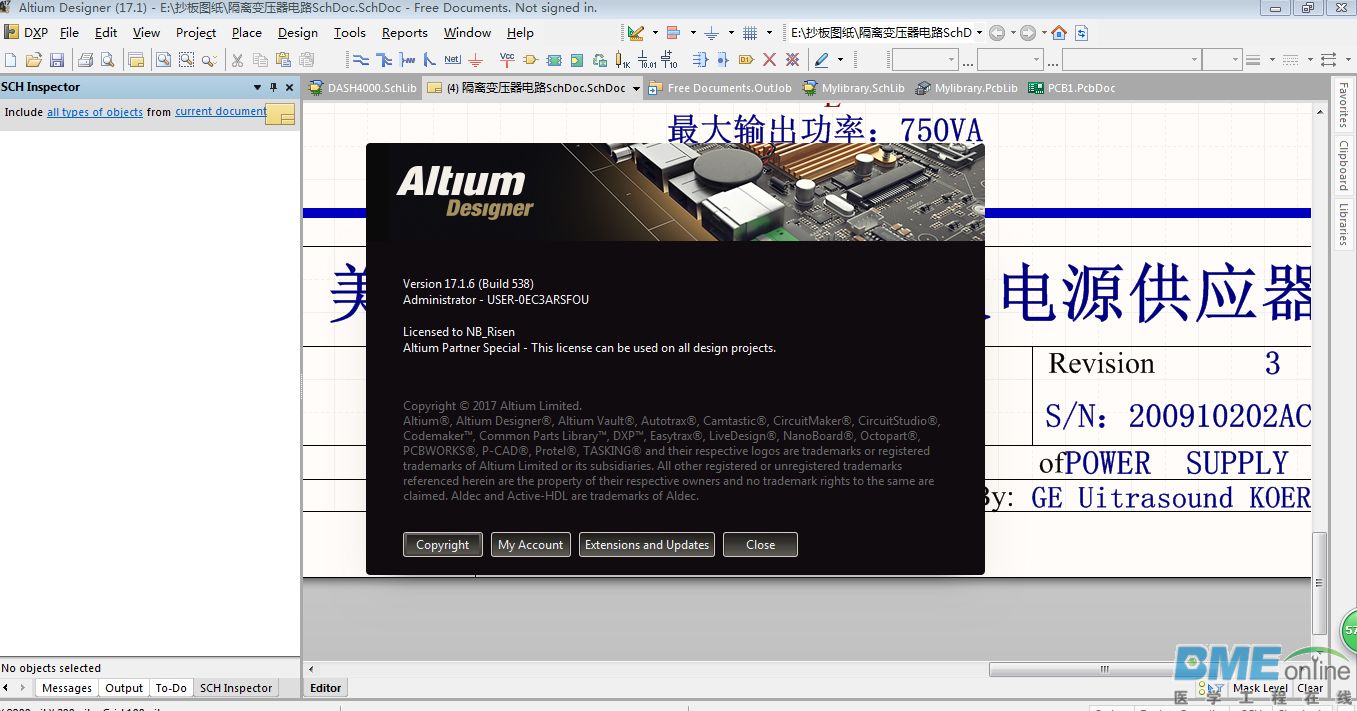This screenshot has height=711, width=1357.
Task: Click 'all types of objects' link
Action: [x=95, y=112]
